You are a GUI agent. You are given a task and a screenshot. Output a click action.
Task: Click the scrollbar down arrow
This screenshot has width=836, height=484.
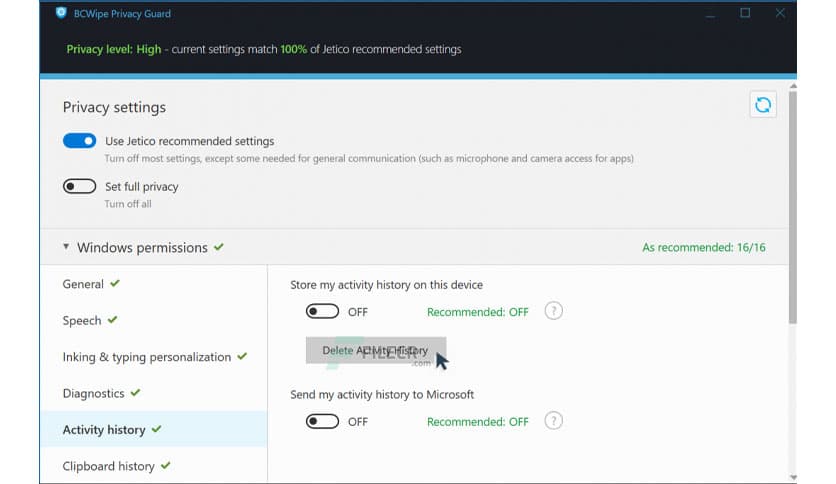point(793,478)
